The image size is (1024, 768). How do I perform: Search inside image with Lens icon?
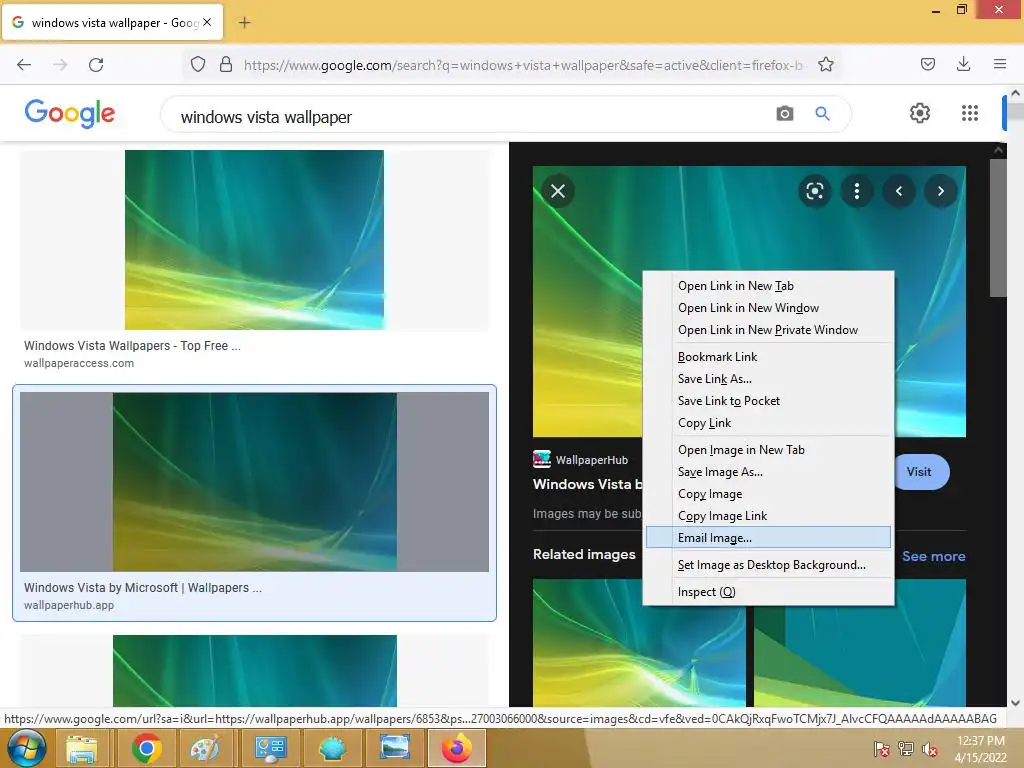point(814,191)
